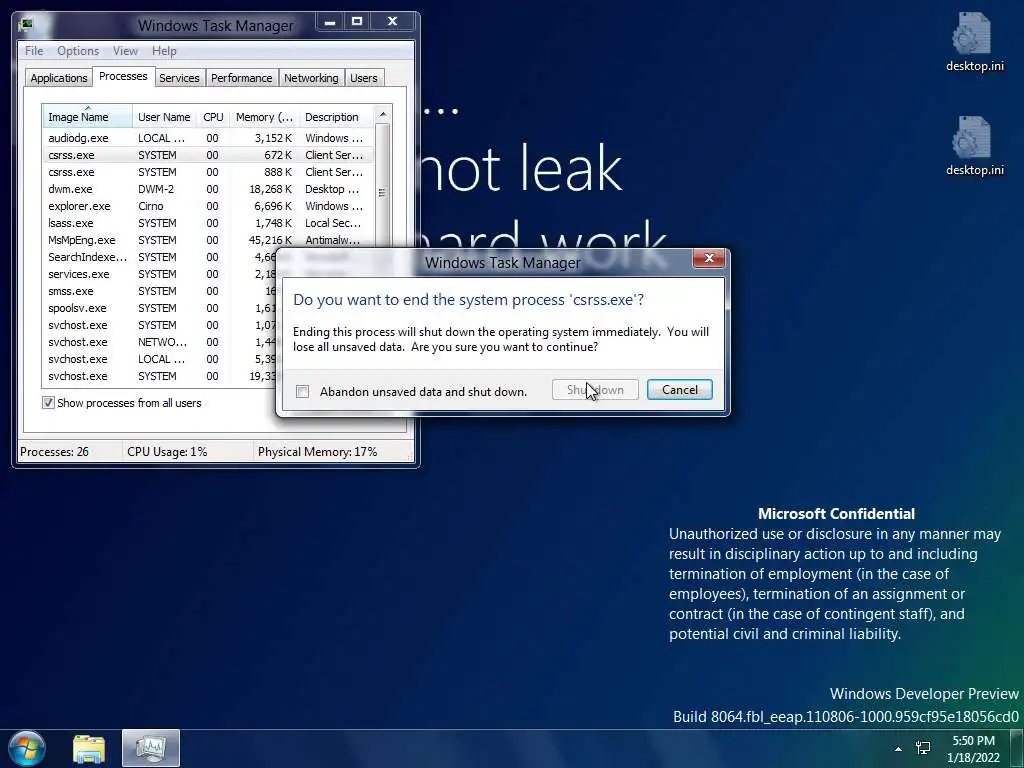Image resolution: width=1024 pixels, height=768 pixels.
Task: Open Windows Explorer from the taskbar
Action: tap(89, 748)
